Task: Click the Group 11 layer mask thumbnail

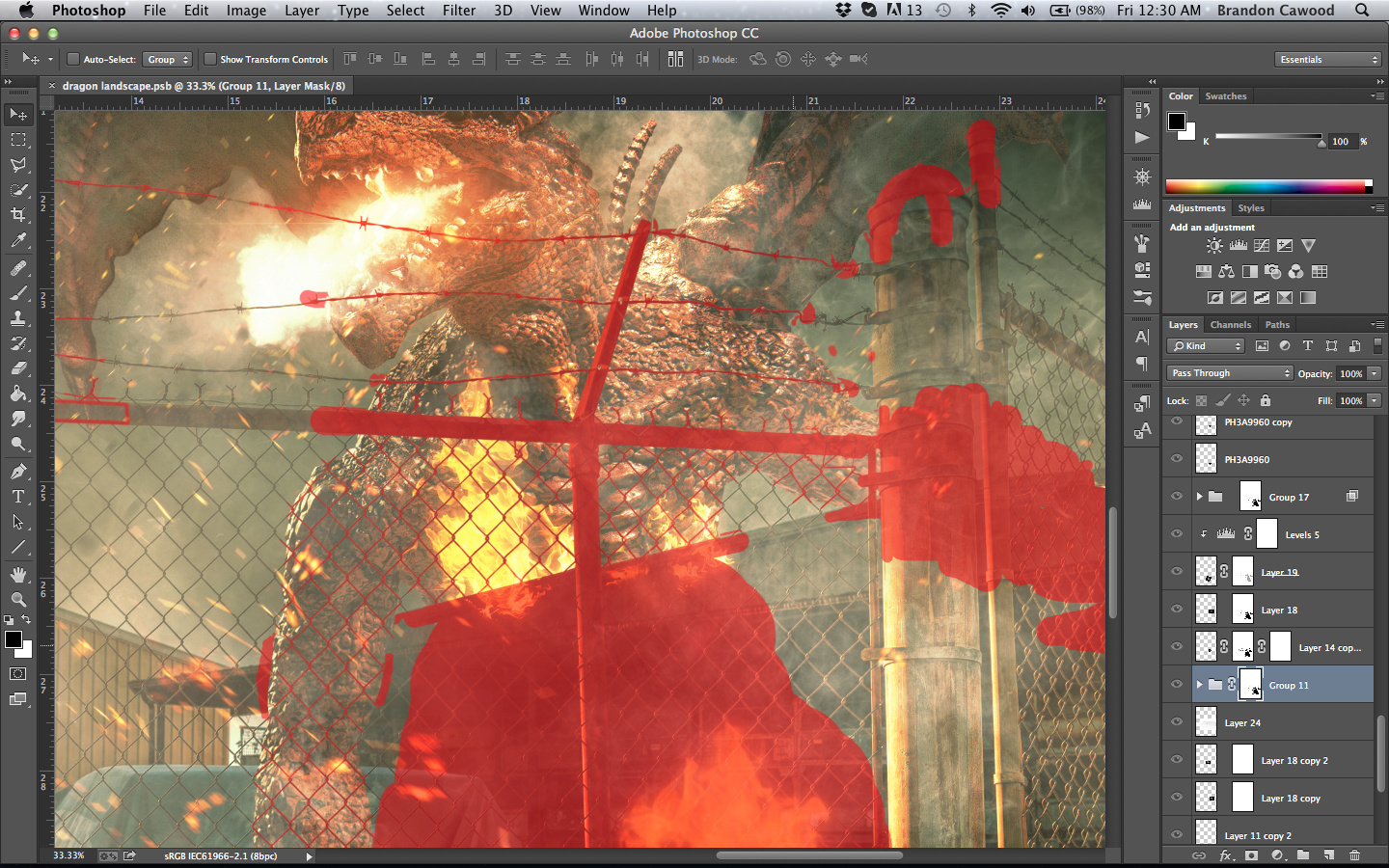Action: (x=1250, y=685)
